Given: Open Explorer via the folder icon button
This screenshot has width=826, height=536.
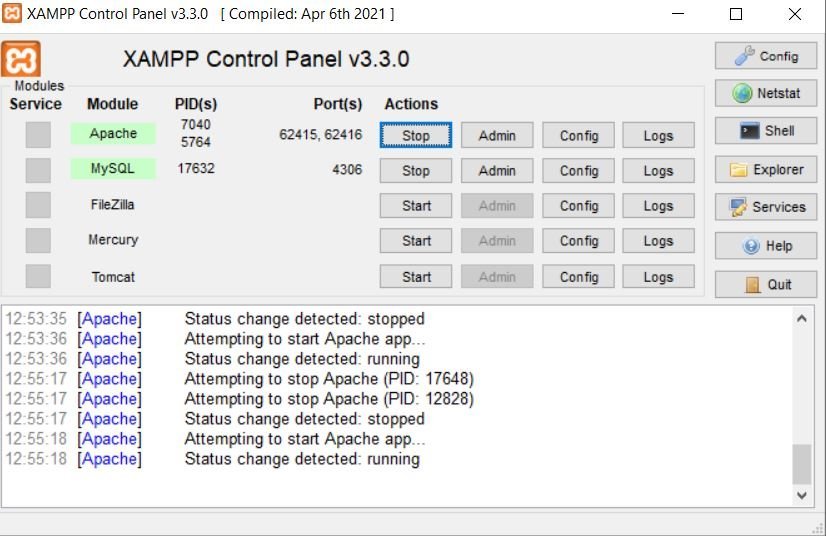Looking at the screenshot, I should pyautogui.click(x=766, y=169).
